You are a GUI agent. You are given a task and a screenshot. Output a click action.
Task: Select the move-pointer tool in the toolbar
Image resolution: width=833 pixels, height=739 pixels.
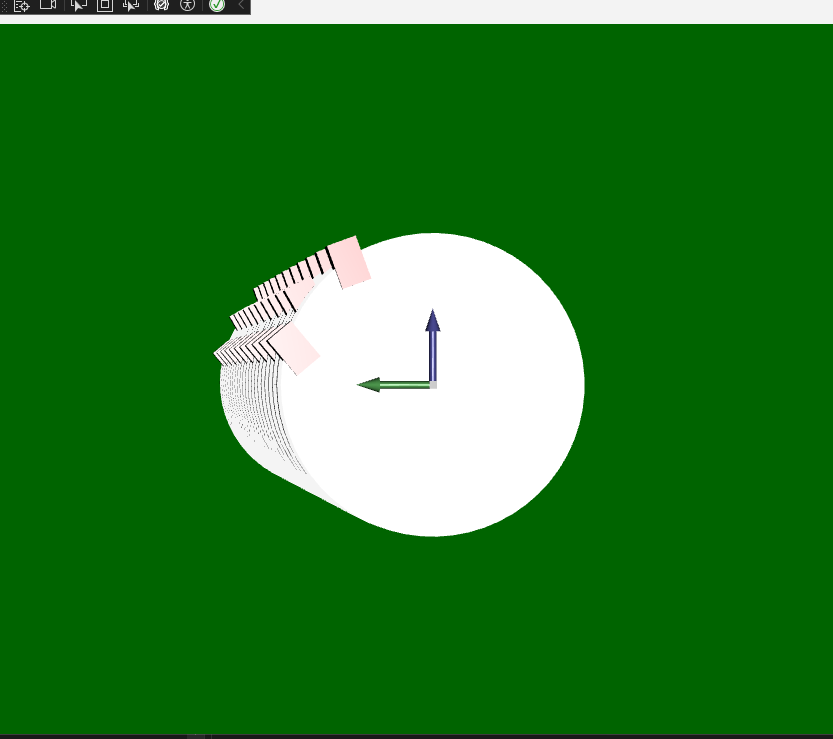(x=130, y=5)
